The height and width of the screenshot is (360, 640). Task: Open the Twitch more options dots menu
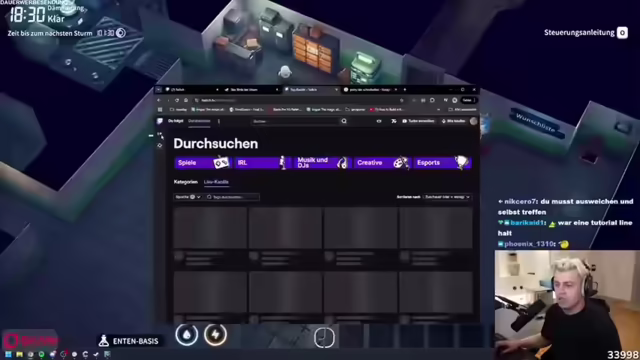[x=219, y=121]
